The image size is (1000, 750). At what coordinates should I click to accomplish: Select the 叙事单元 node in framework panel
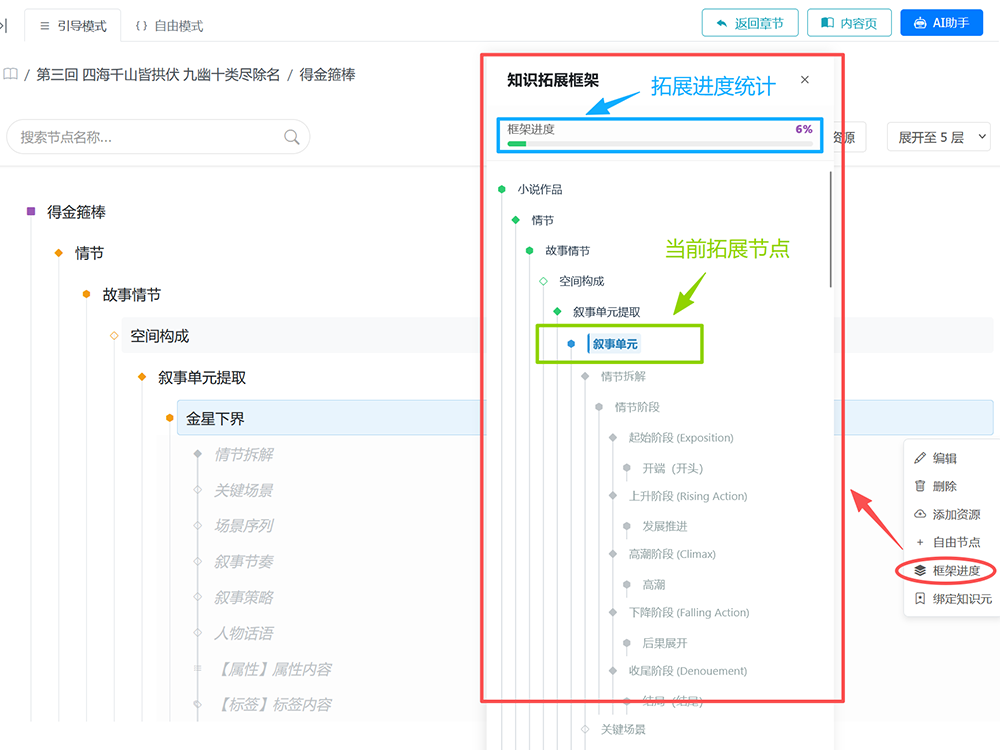click(x=615, y=344)
